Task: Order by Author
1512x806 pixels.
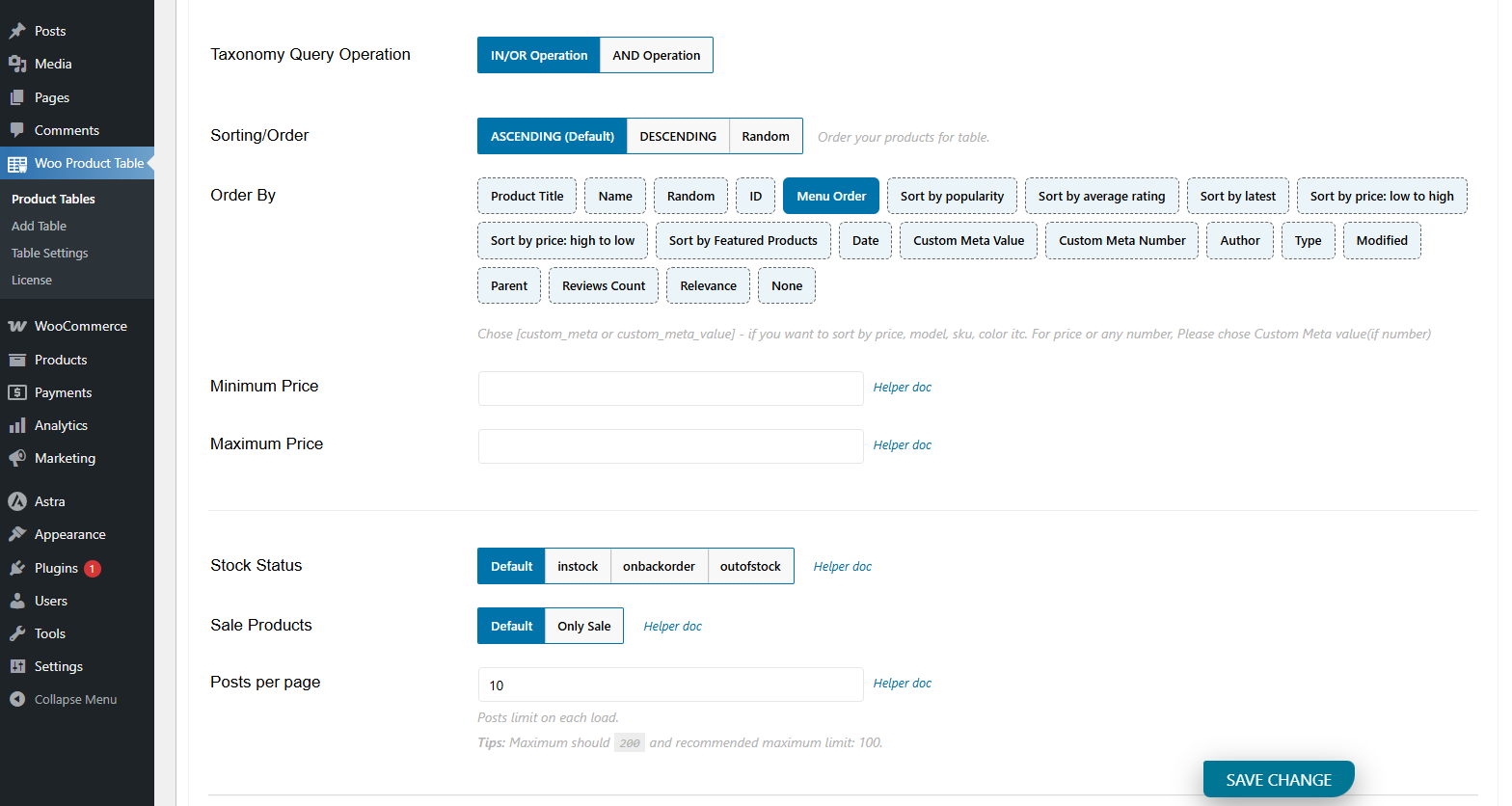Action: [x=1240, y=240]
